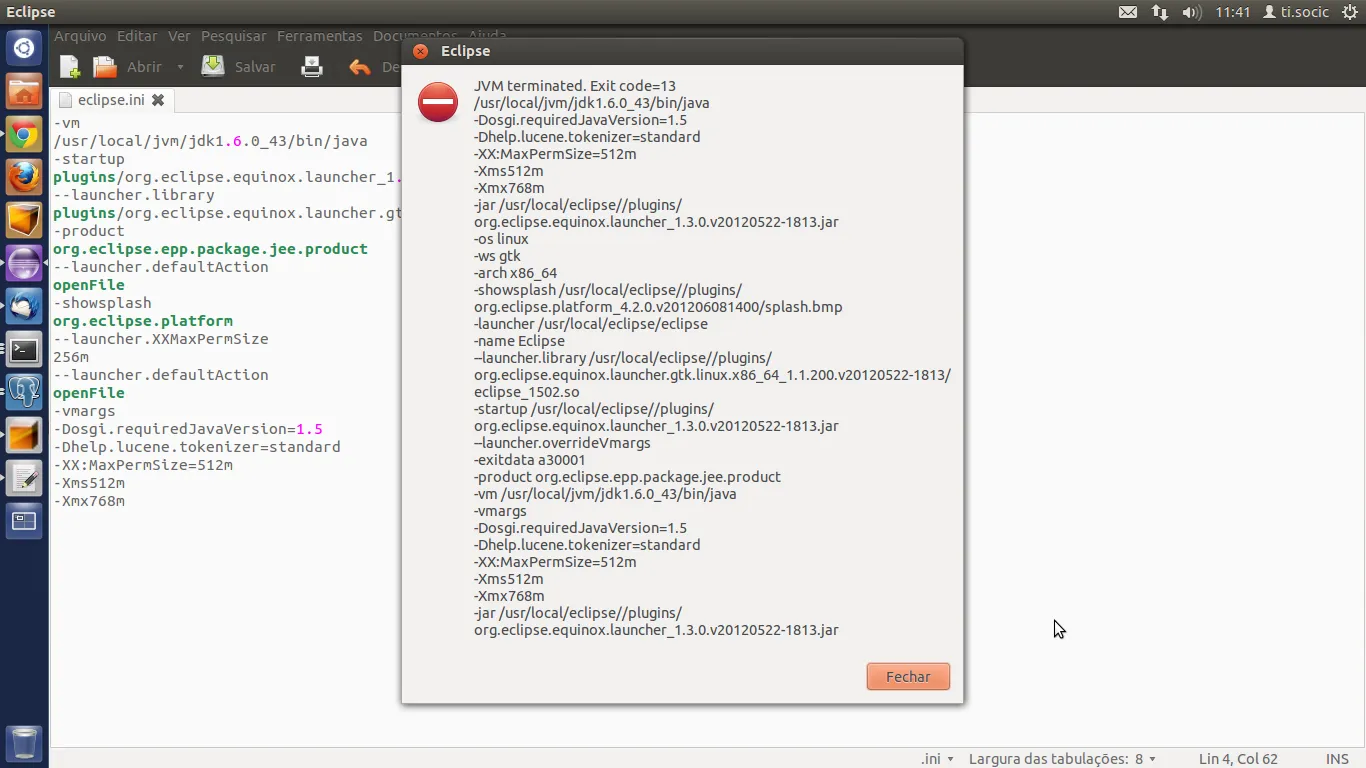This screenshot has width=1366, height=768.
Task: Click the "-exitdata a30001" line in the dialog
Action: [x=530, y=460]
